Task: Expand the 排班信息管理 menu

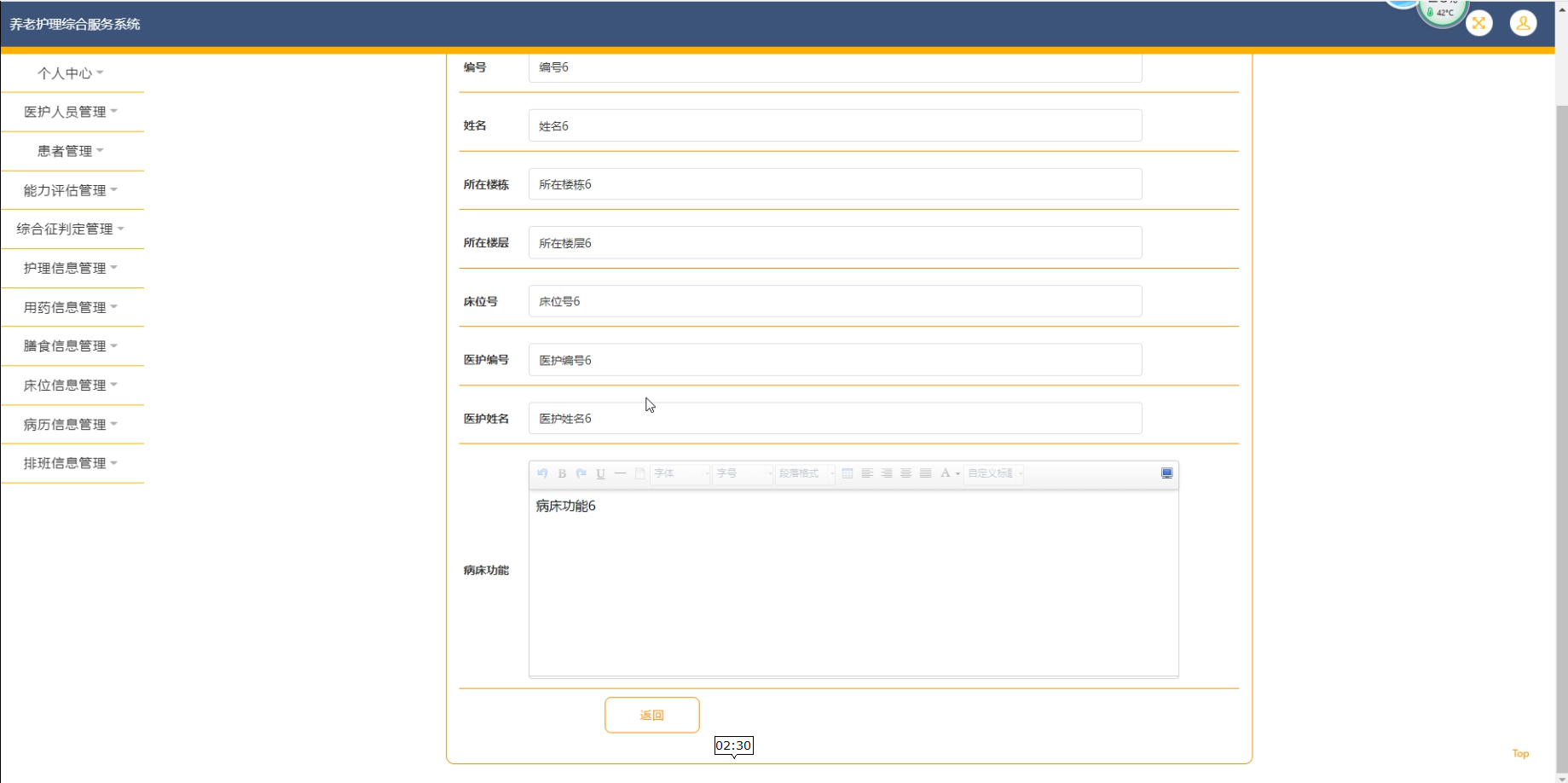Action: coord(72,463)
